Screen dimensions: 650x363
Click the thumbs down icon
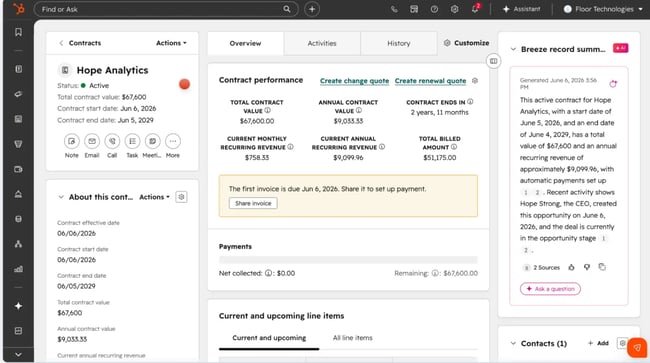(587, 267)
